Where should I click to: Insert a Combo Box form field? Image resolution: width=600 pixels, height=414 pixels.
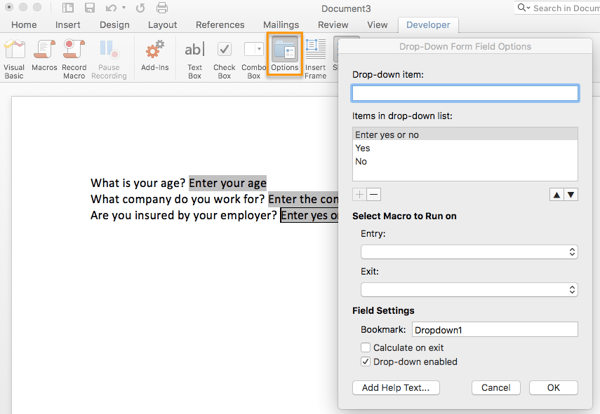click(x=254, y=56)
